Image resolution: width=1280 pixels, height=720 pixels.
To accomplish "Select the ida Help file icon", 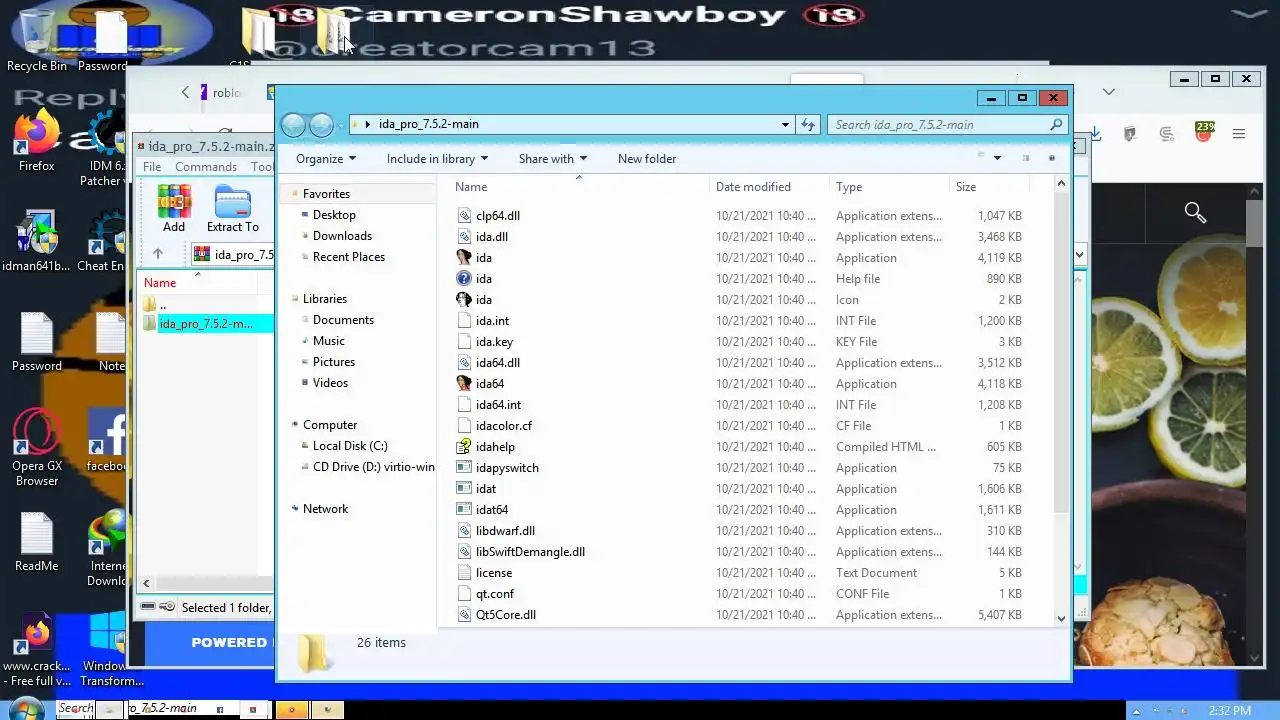I will 464,279.
